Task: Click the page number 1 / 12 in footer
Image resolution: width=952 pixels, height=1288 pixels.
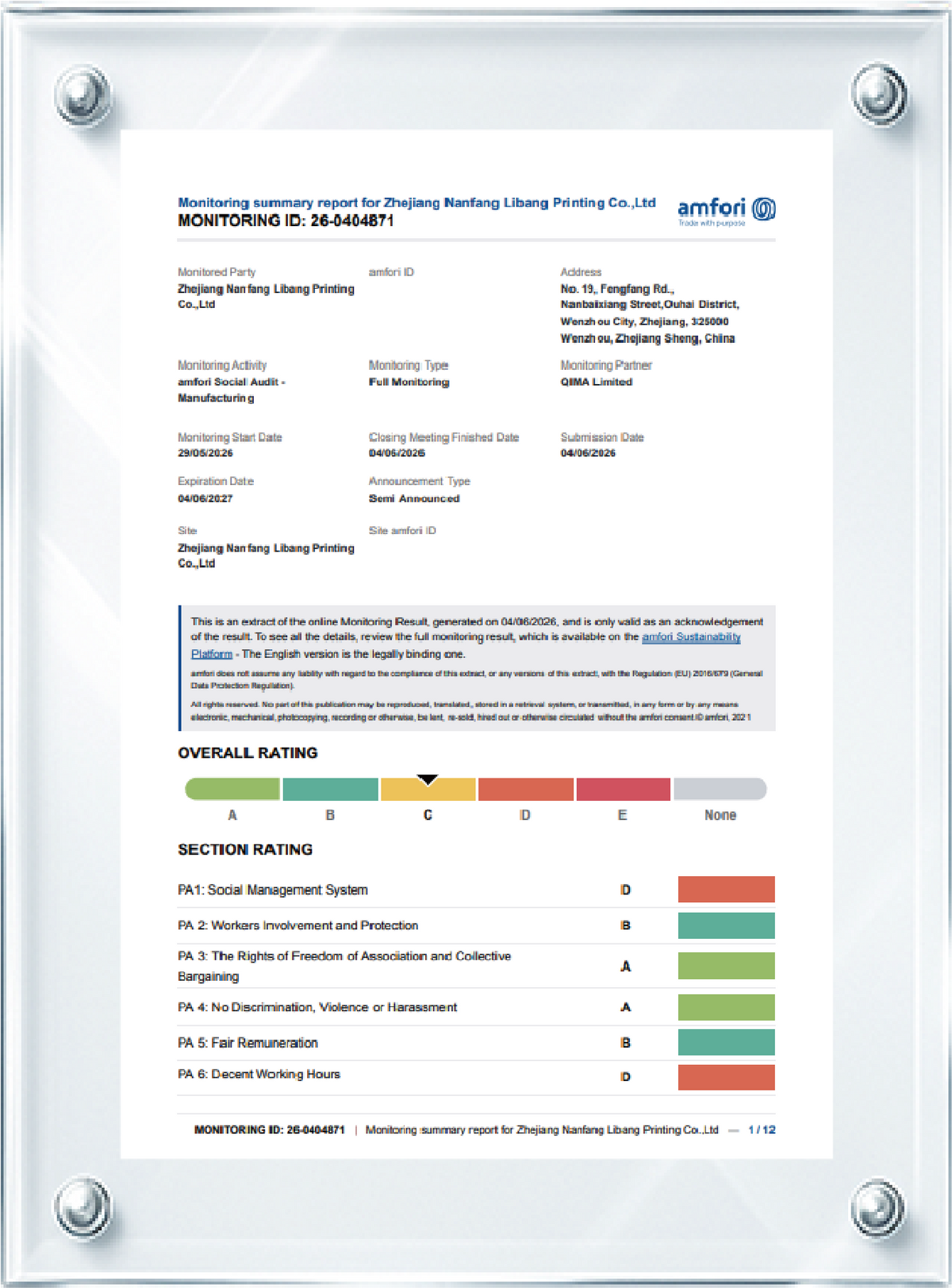Action: pos(762,1129)
